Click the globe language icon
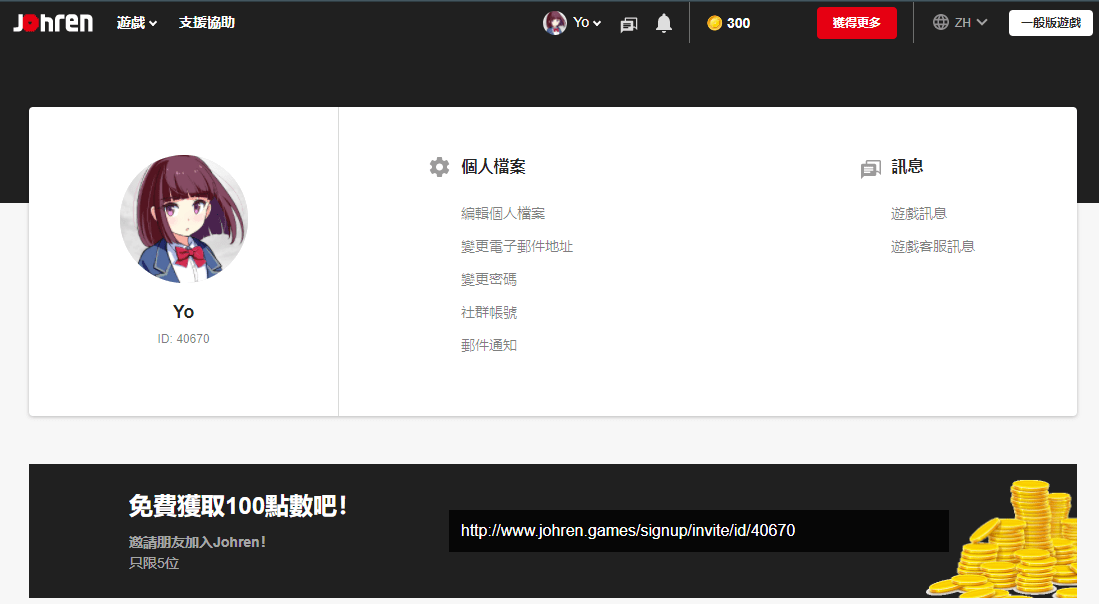 (941, 22)
